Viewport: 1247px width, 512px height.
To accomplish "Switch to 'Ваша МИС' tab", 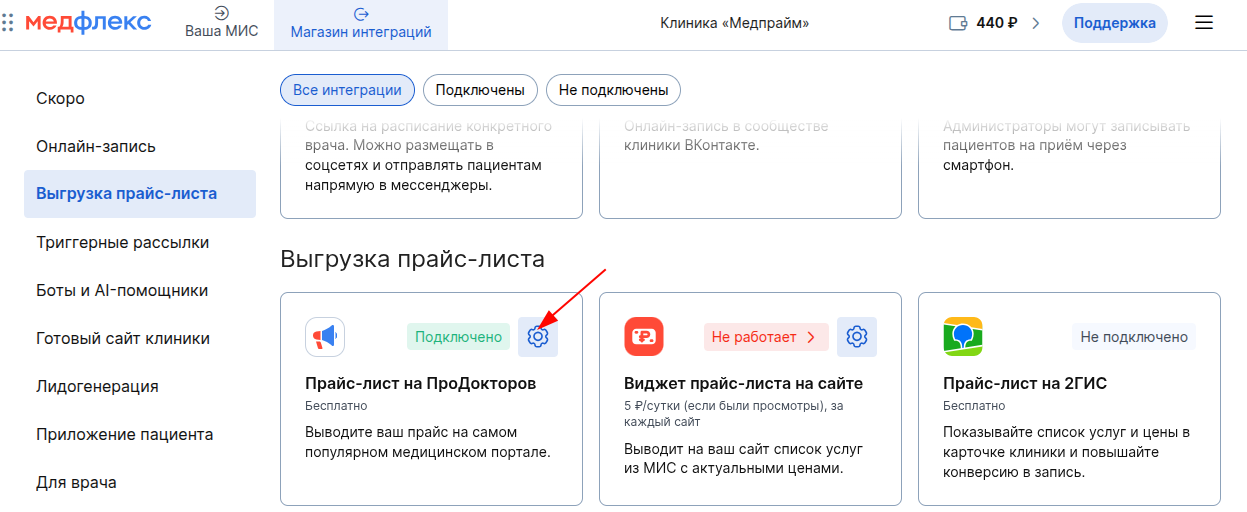I will [221, 24].
